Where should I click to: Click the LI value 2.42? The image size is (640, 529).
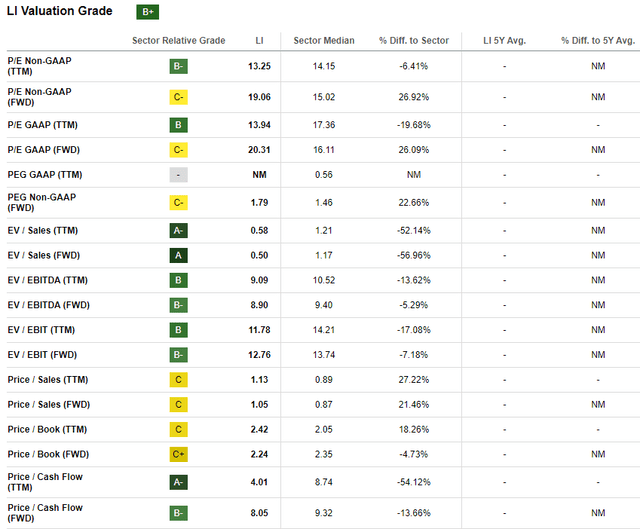(259, 429)
